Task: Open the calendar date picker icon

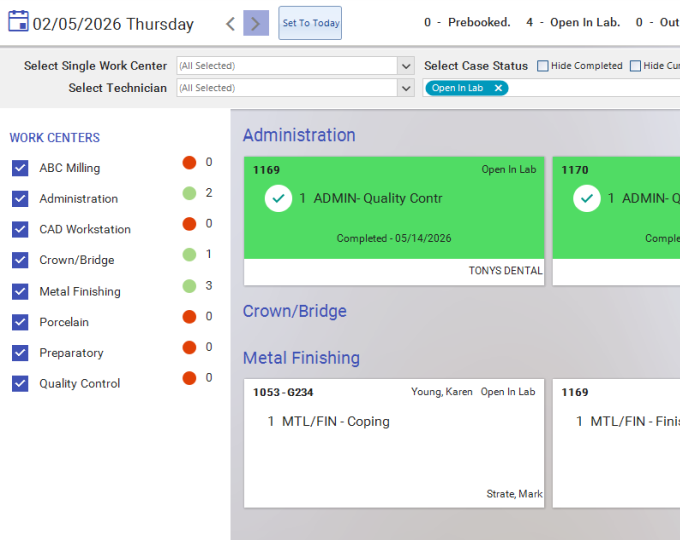Action: [18, 21]
